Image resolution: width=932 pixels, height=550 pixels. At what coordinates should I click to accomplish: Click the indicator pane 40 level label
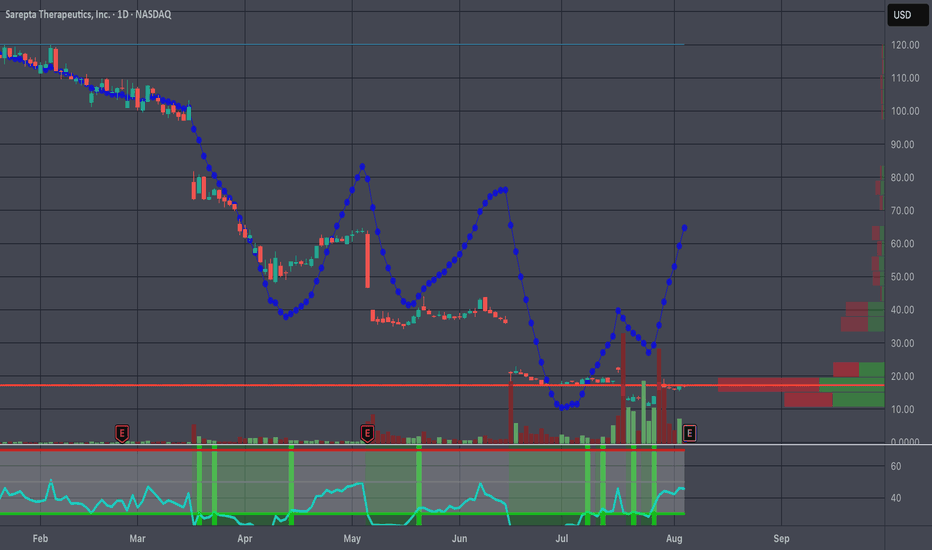point(896,498)
